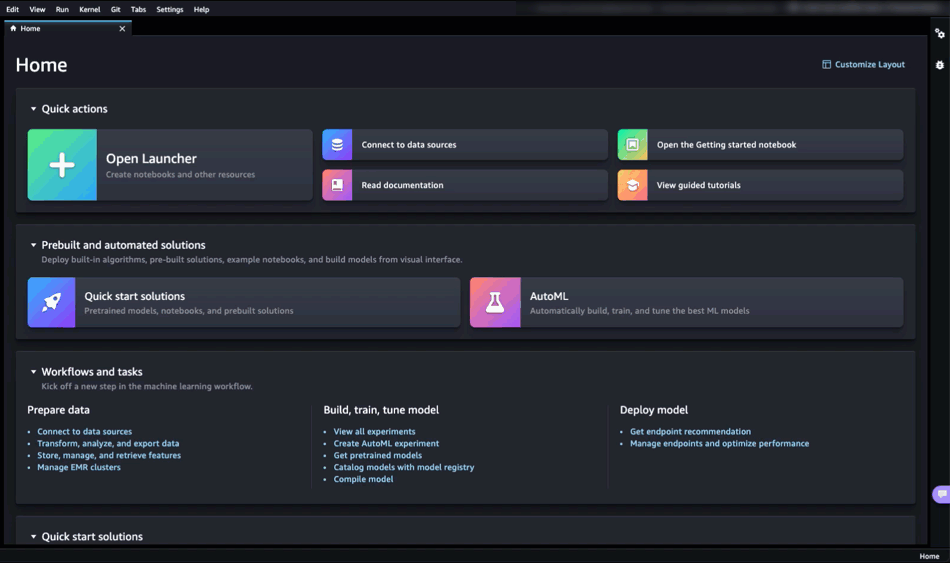Close the Home tab
The width and height of the screenshot is (950, 563).
(122, 29)
